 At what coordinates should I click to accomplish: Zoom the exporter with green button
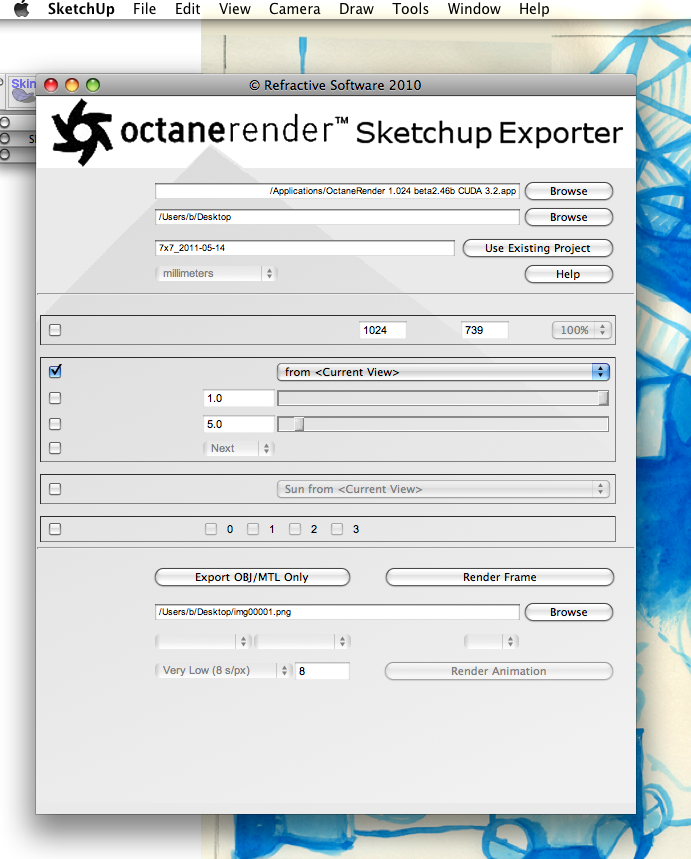click(x=93, y=85)
